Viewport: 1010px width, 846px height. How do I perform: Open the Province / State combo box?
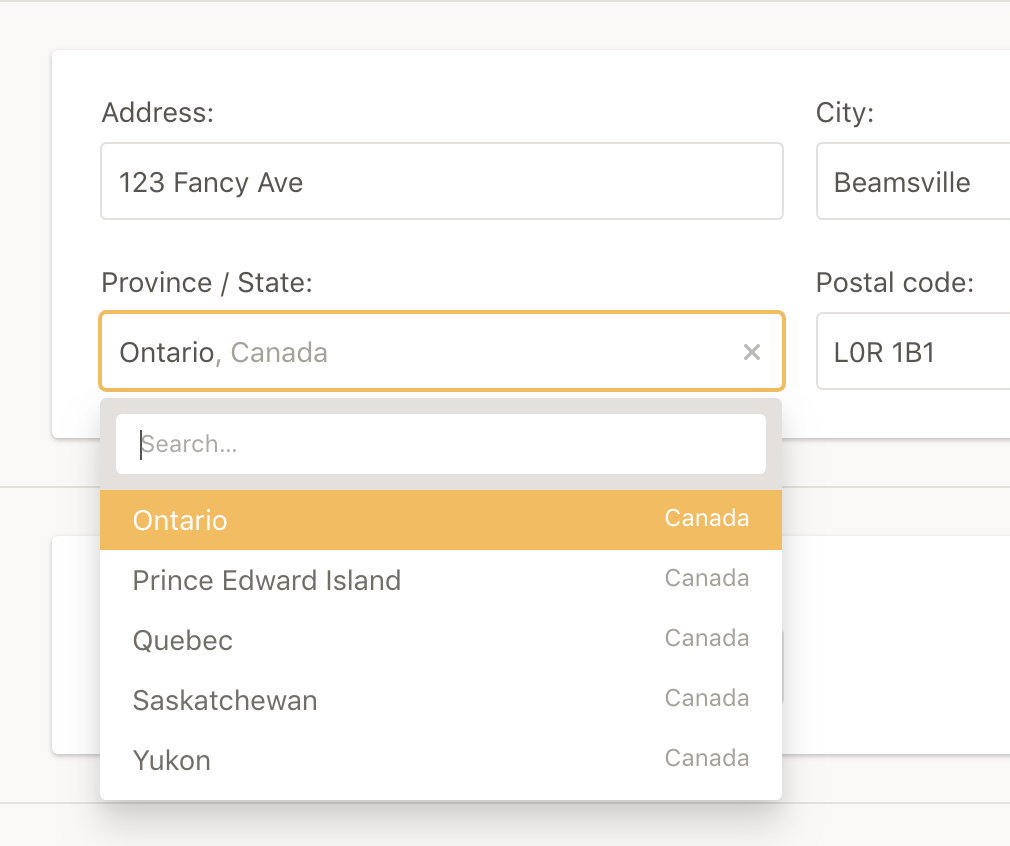tap(442, 351)
